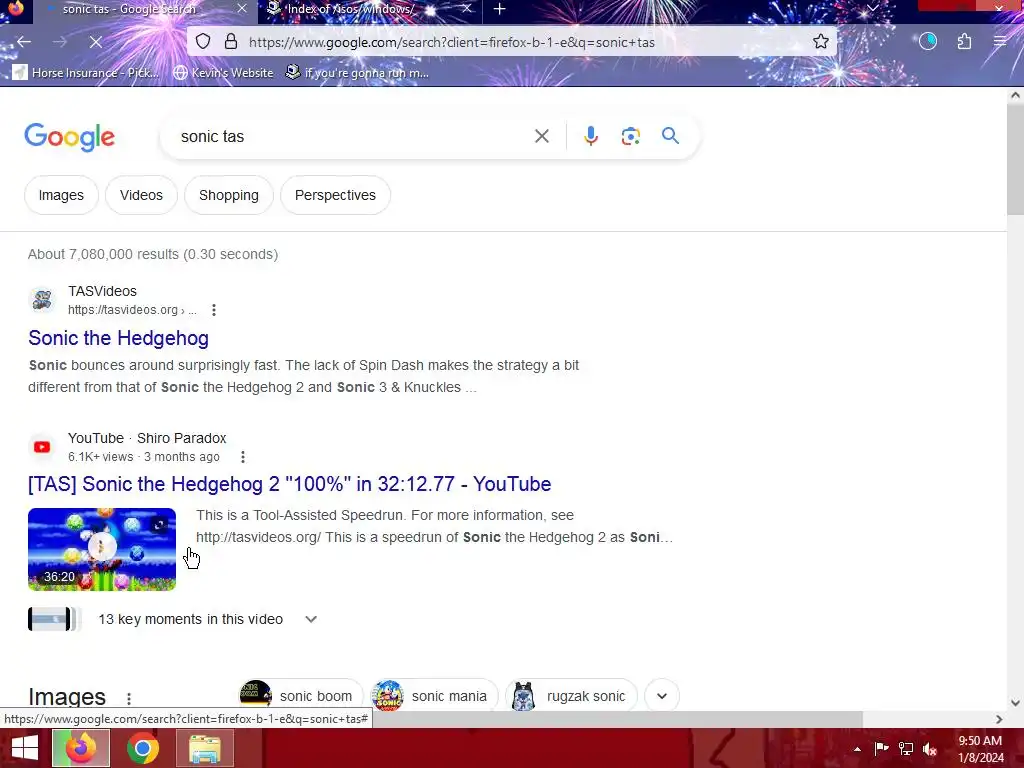1024x768 pixels.
Task: Click the 'https://tasvideos.org' URL text
Action: [x=123, y=310]
